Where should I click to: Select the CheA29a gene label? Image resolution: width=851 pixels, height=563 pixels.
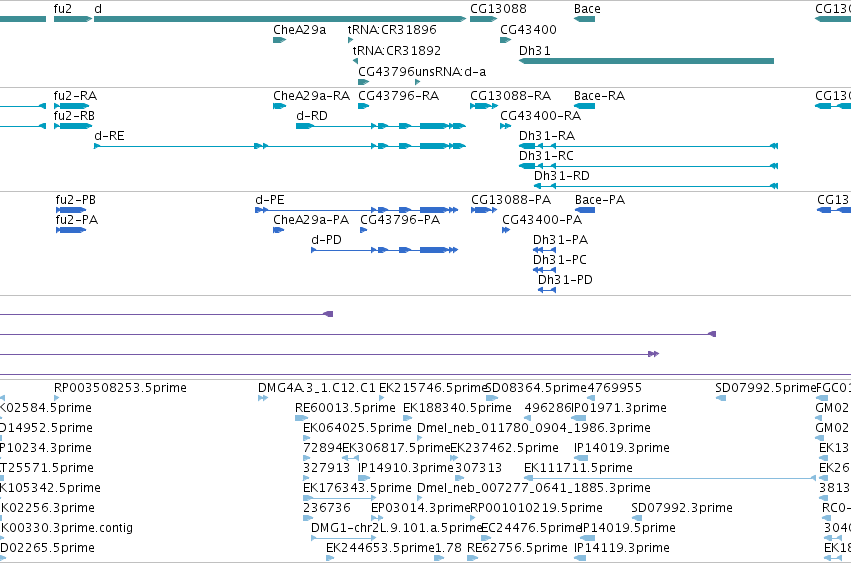coord(300,30)
